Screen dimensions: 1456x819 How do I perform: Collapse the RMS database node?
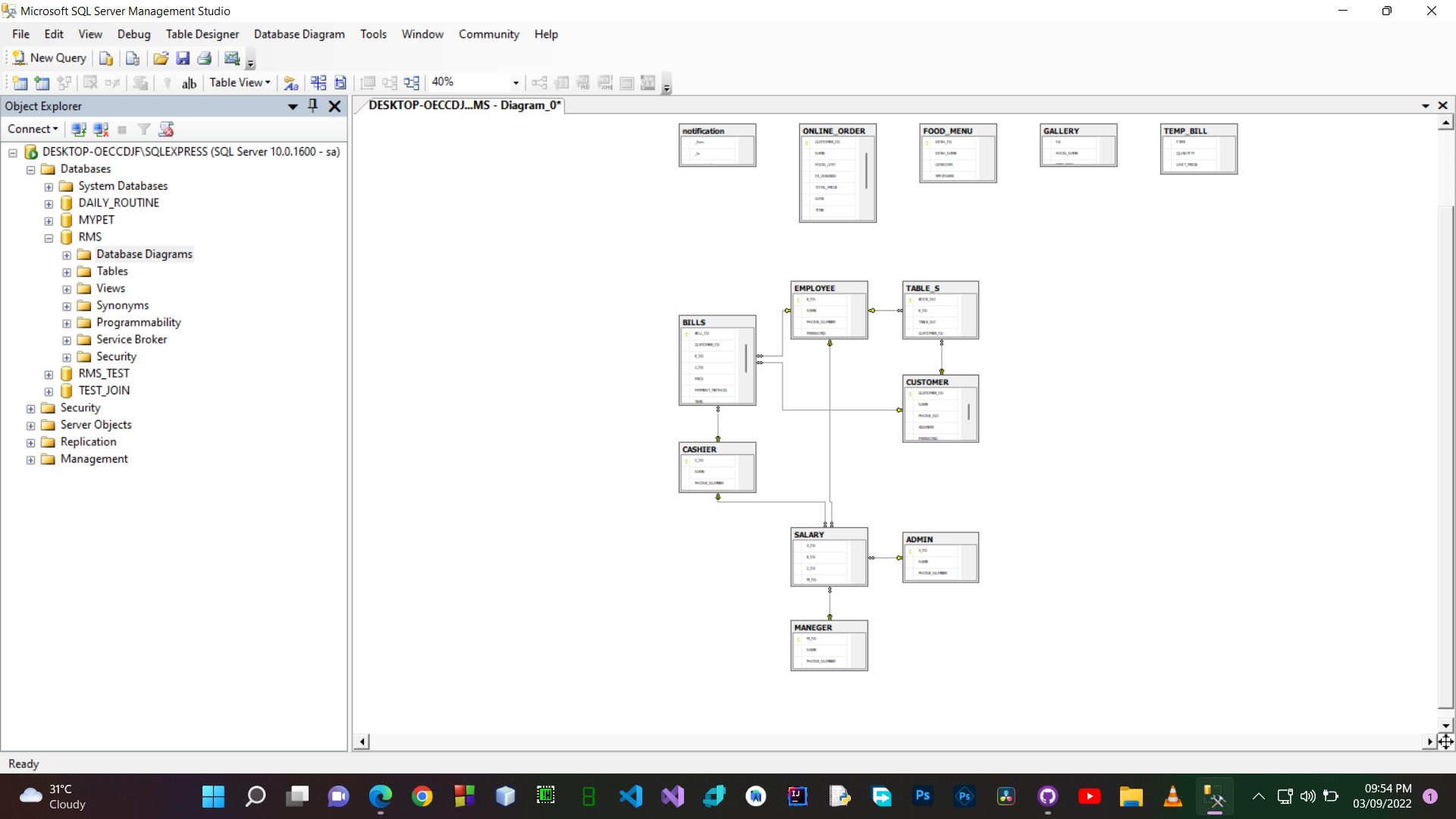point(49,238)
